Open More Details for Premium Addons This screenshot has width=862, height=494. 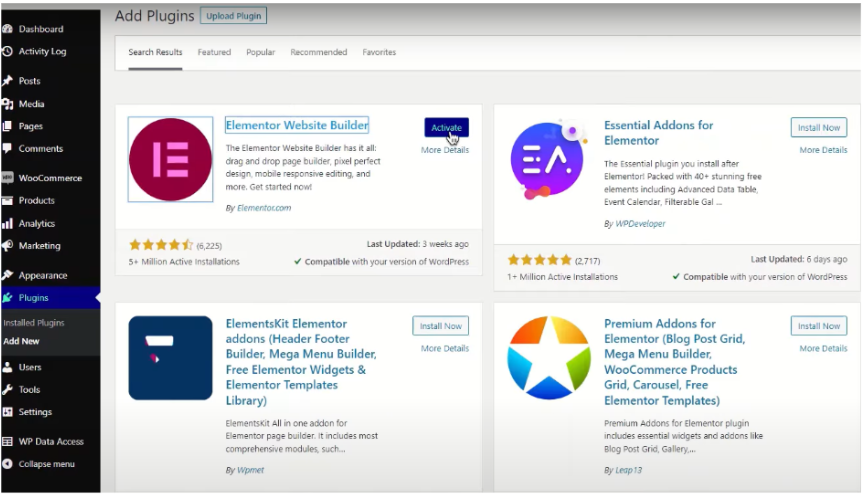[x=824, y=348]
